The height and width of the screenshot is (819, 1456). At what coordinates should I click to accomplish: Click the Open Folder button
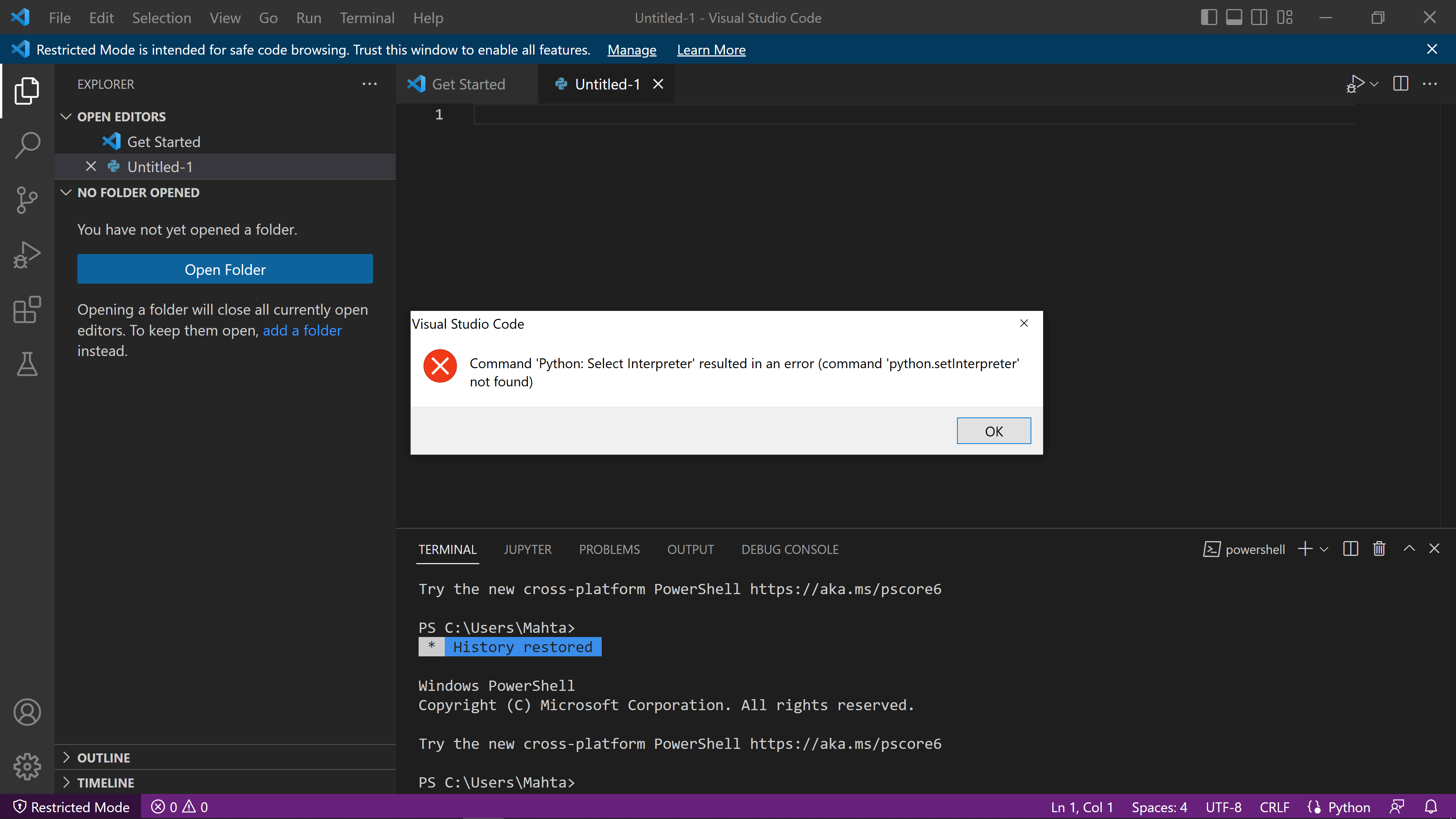click(x=225, y=269)
